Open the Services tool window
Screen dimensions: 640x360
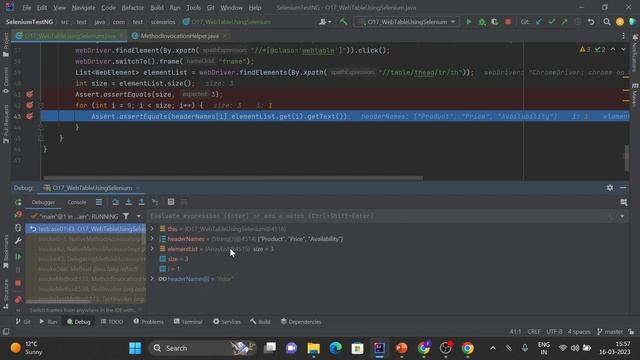point(227,322)
